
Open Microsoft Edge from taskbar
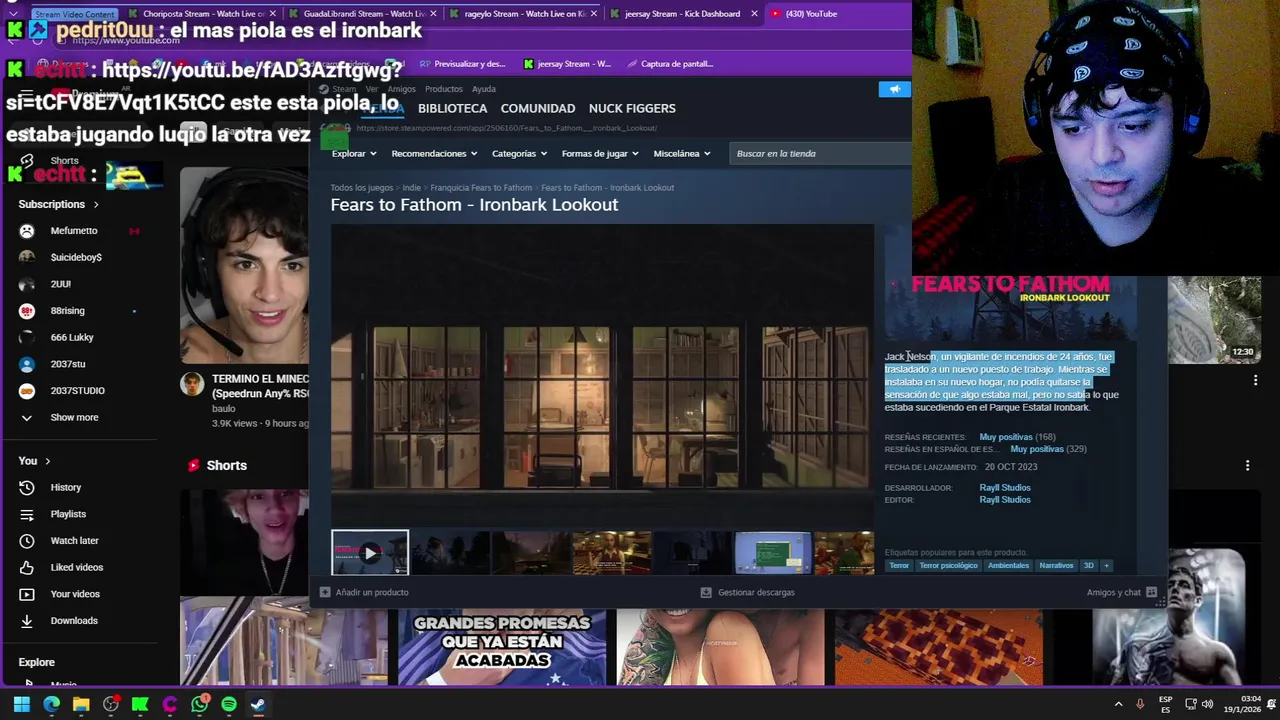(x=51, y=704)
